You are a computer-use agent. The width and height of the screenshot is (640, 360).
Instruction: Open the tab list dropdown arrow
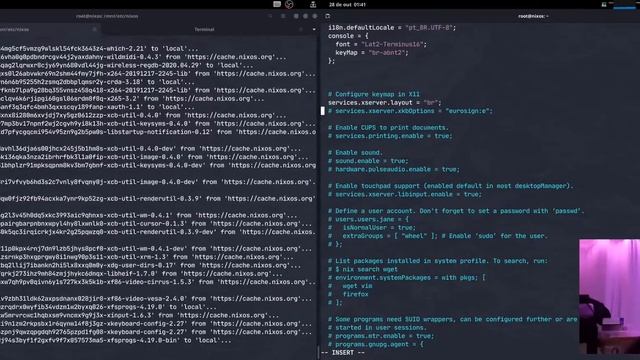(314, 29)
